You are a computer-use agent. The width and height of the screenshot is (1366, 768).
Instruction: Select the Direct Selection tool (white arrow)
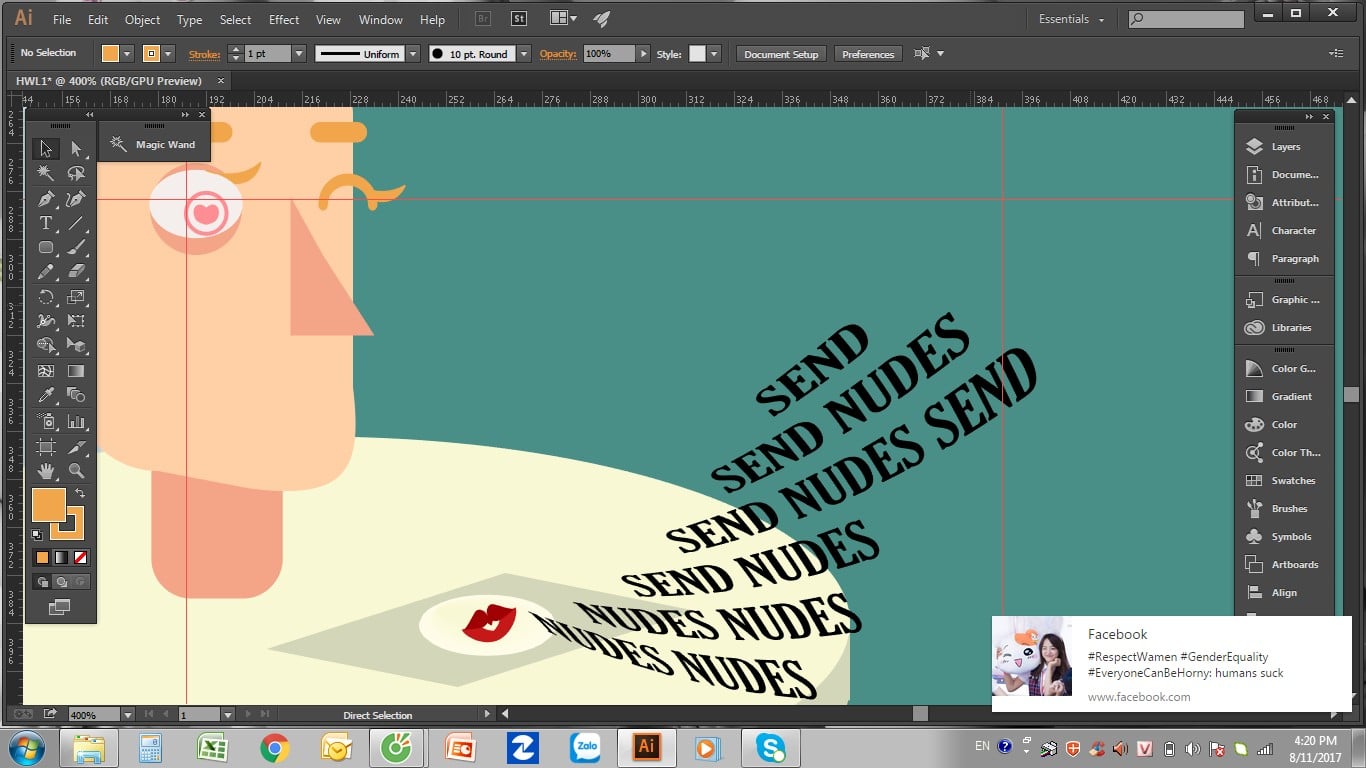pyautogui.click(x=76, y=149)
